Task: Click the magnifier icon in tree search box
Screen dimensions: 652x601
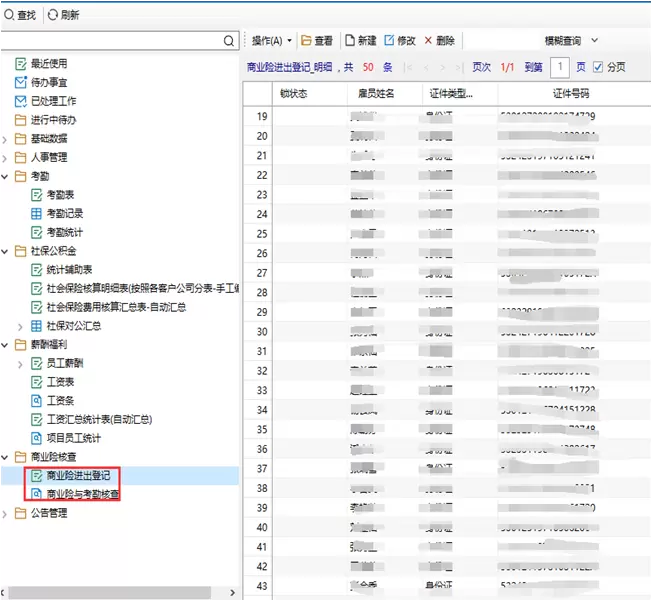Action: pos(230,41)
